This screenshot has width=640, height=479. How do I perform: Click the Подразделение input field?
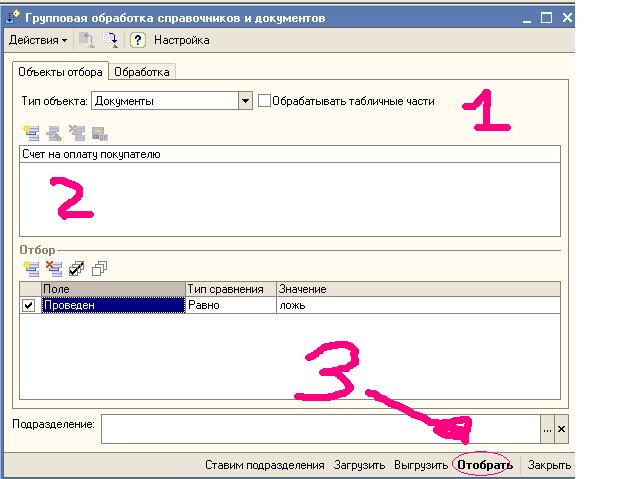point(321,429)
